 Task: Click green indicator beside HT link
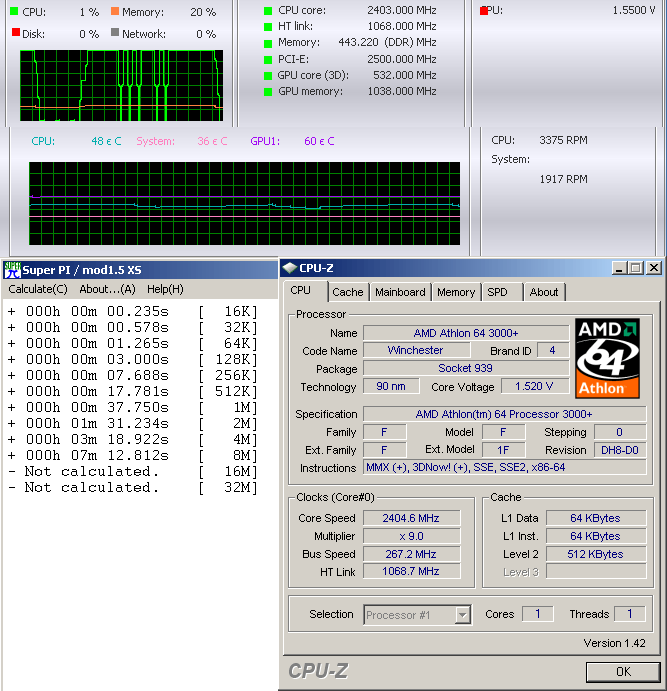tap(268, 27)
